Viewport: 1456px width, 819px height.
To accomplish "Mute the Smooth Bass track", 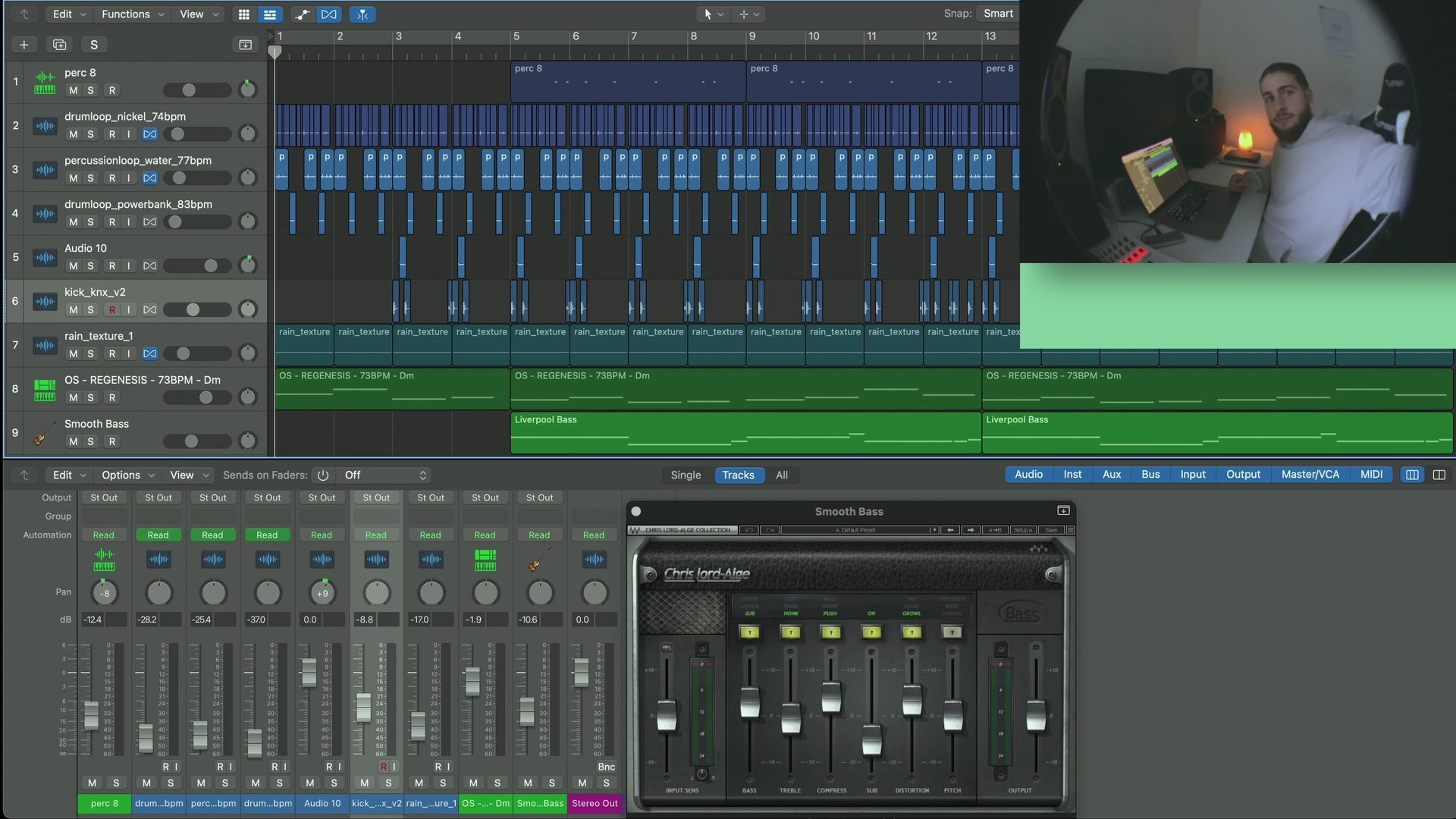I will tap(73, 442).
